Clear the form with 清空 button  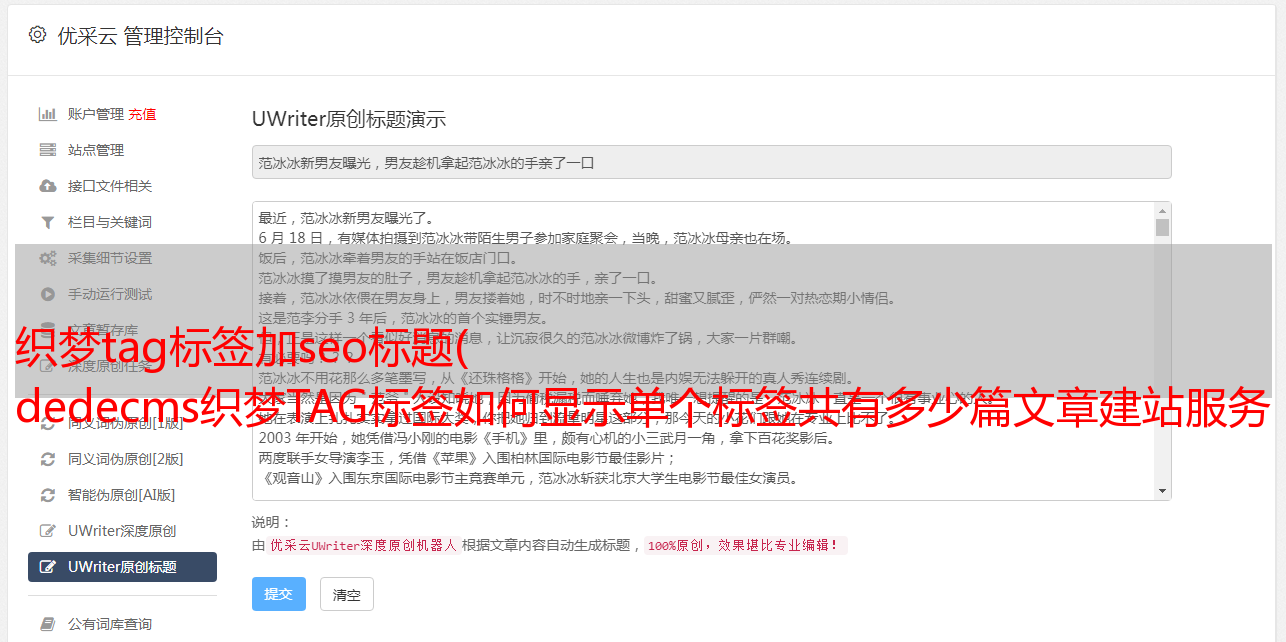pos(347,594)
